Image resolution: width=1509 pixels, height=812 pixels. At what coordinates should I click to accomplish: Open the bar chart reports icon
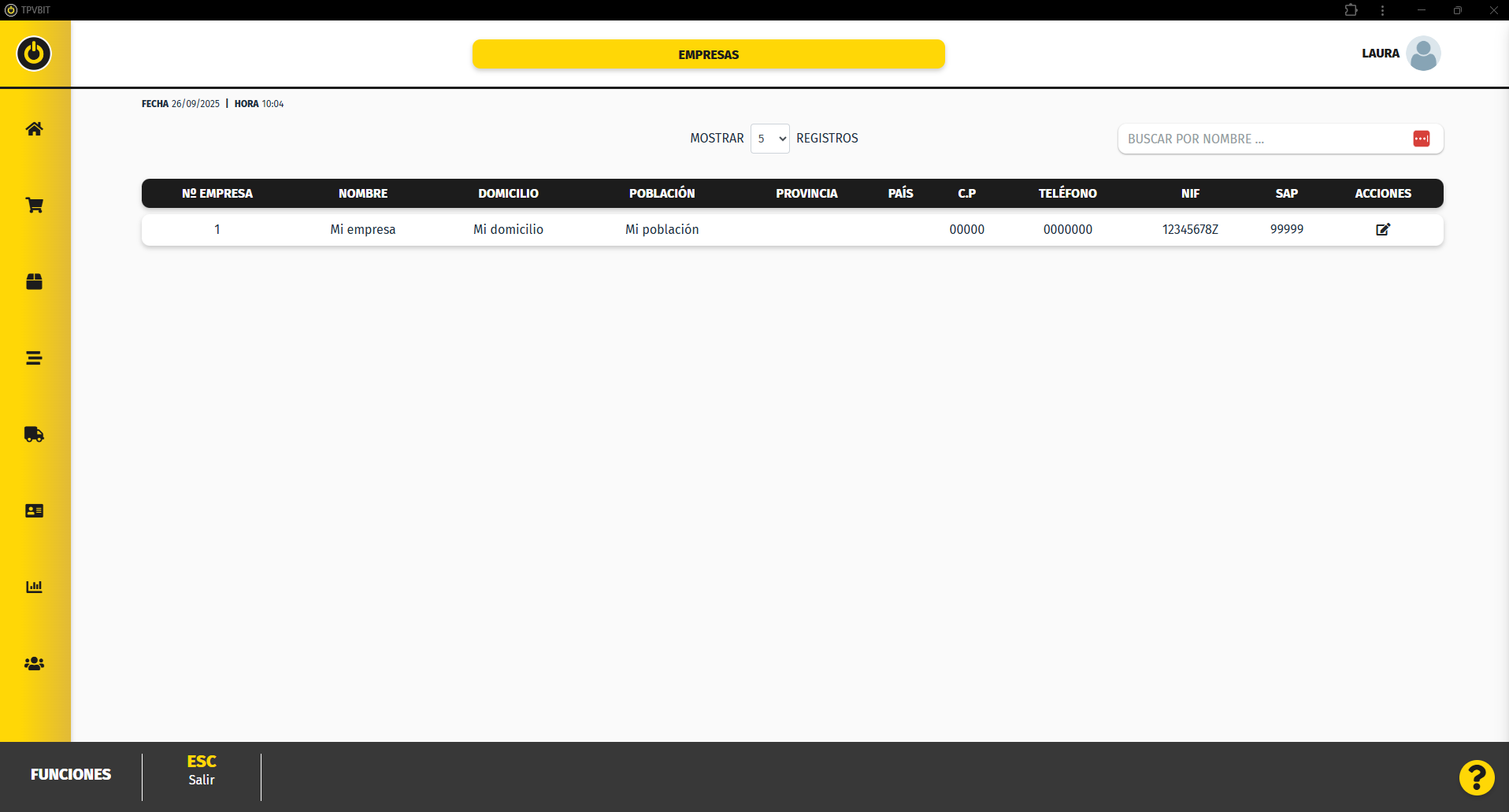pos(34,588)
